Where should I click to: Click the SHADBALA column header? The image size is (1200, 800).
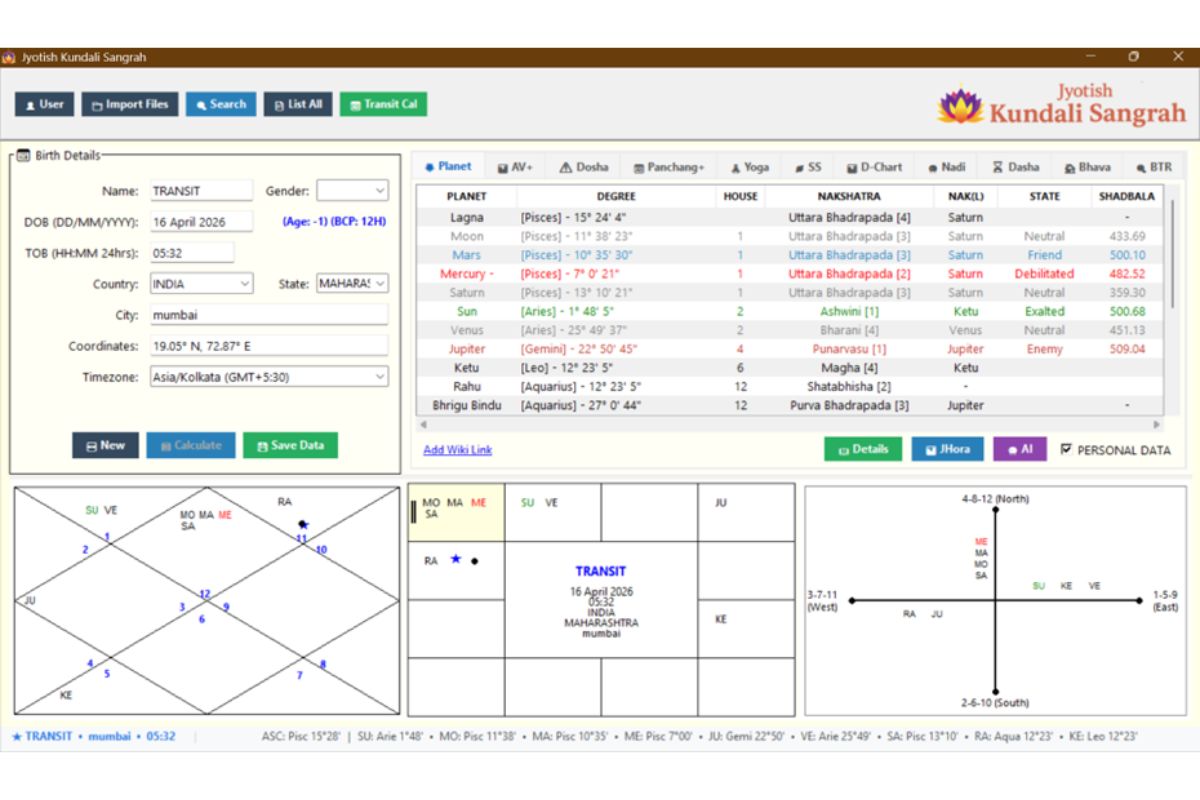point(1126,196)
